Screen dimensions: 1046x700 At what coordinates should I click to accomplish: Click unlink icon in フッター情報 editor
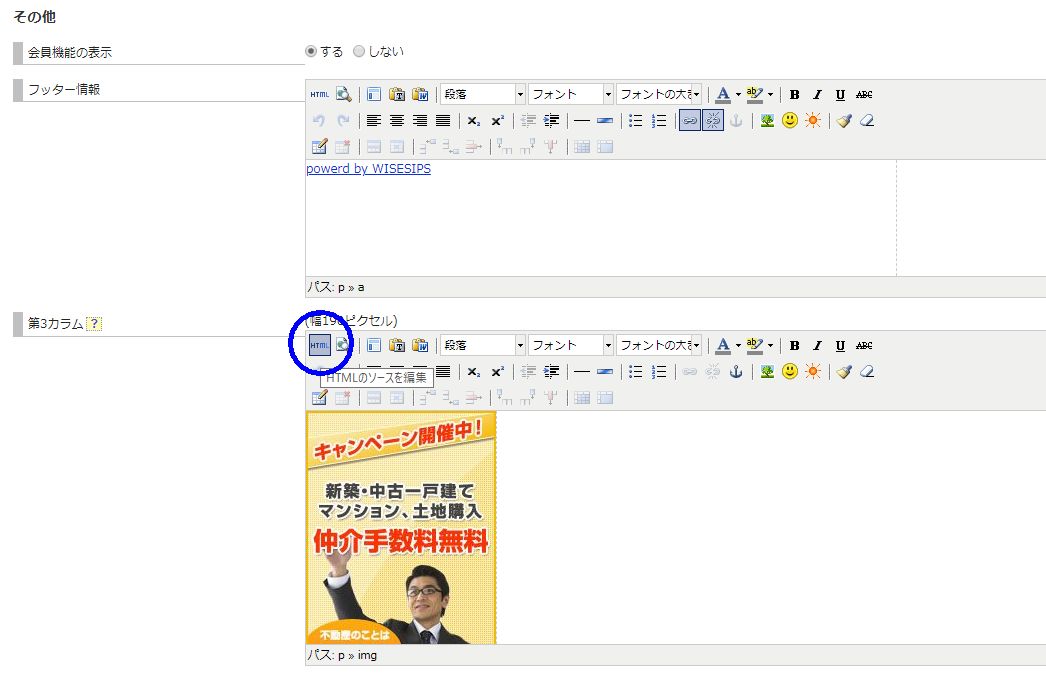click(713, 121)
